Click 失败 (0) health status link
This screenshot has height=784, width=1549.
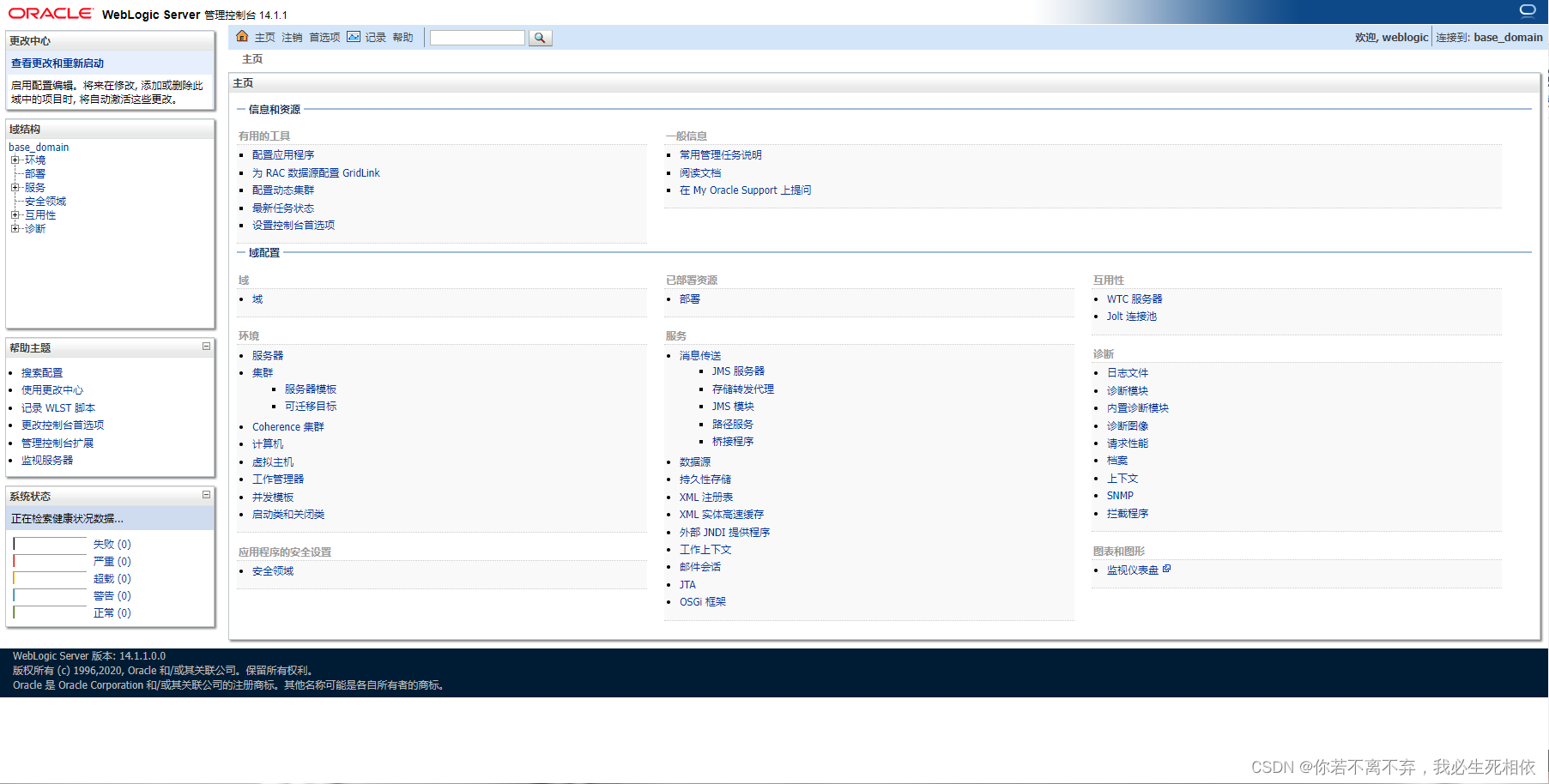pos(112,545)
